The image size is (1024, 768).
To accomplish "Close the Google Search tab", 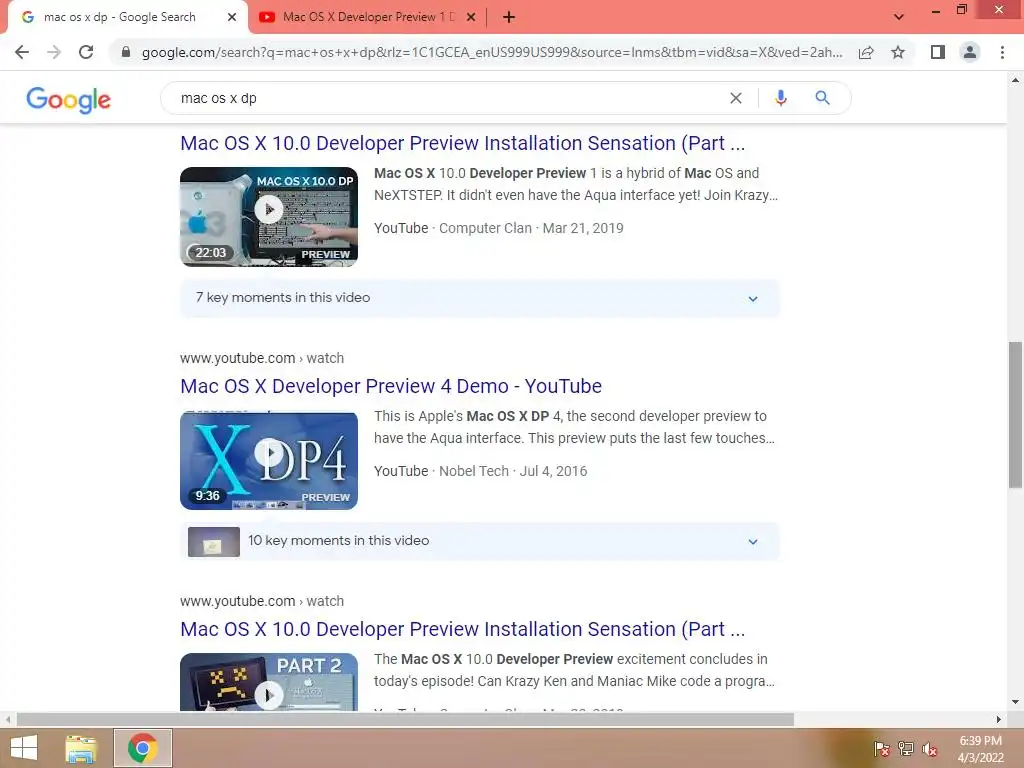I will pyautogui.click(x=232, y=17).
